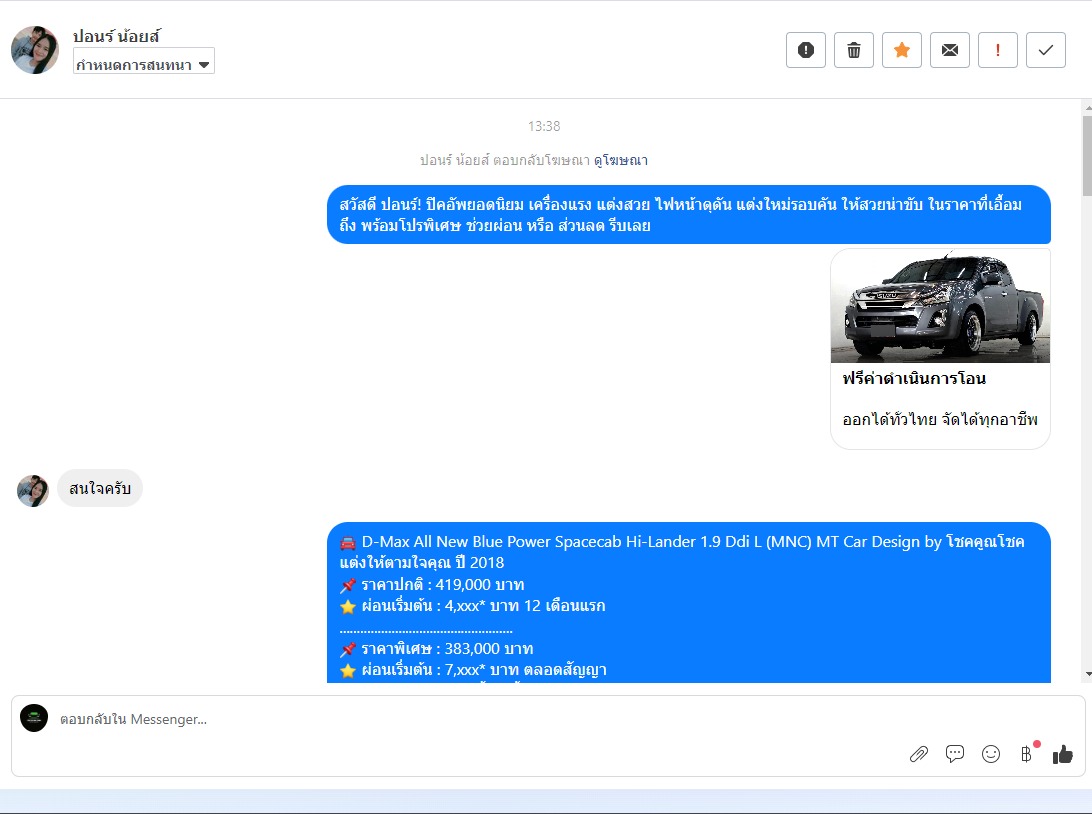Screen dimensions: 1092x814
Task: Click ปอนร์ น้อยส์ profile picture in header
Action: click(x=35, y=50)
